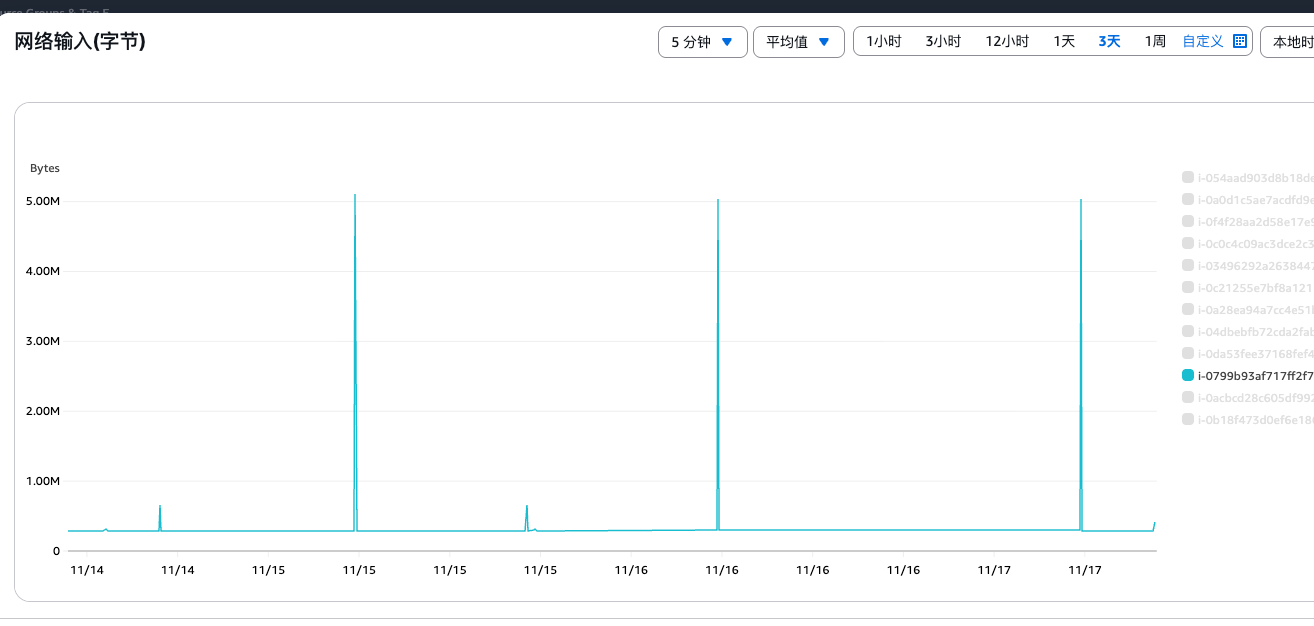Click legend marker for i-0b18f473d0ef6e18
Screen dimensions: 1314x626
coord(1188,419)
